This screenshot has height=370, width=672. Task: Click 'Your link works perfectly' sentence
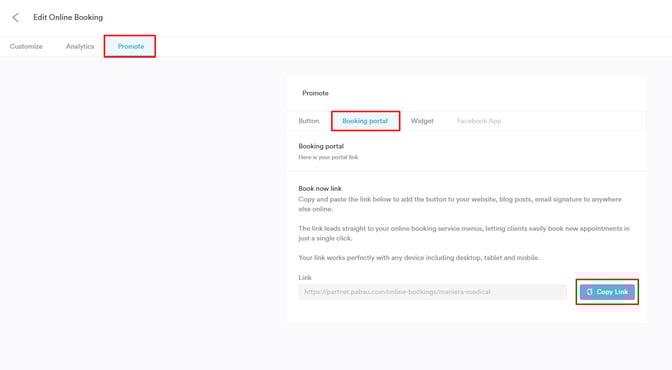[x=419, y=258]
